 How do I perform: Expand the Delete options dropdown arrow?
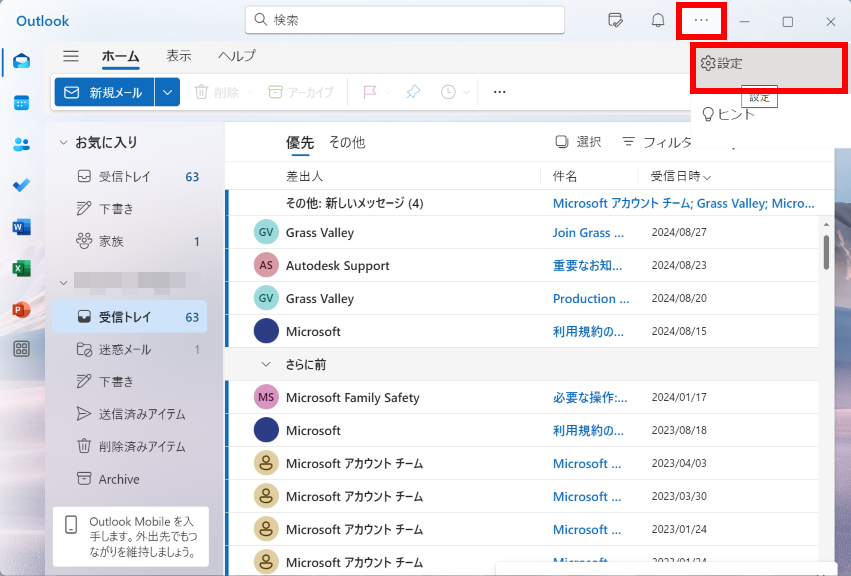[x=250, y=92]
